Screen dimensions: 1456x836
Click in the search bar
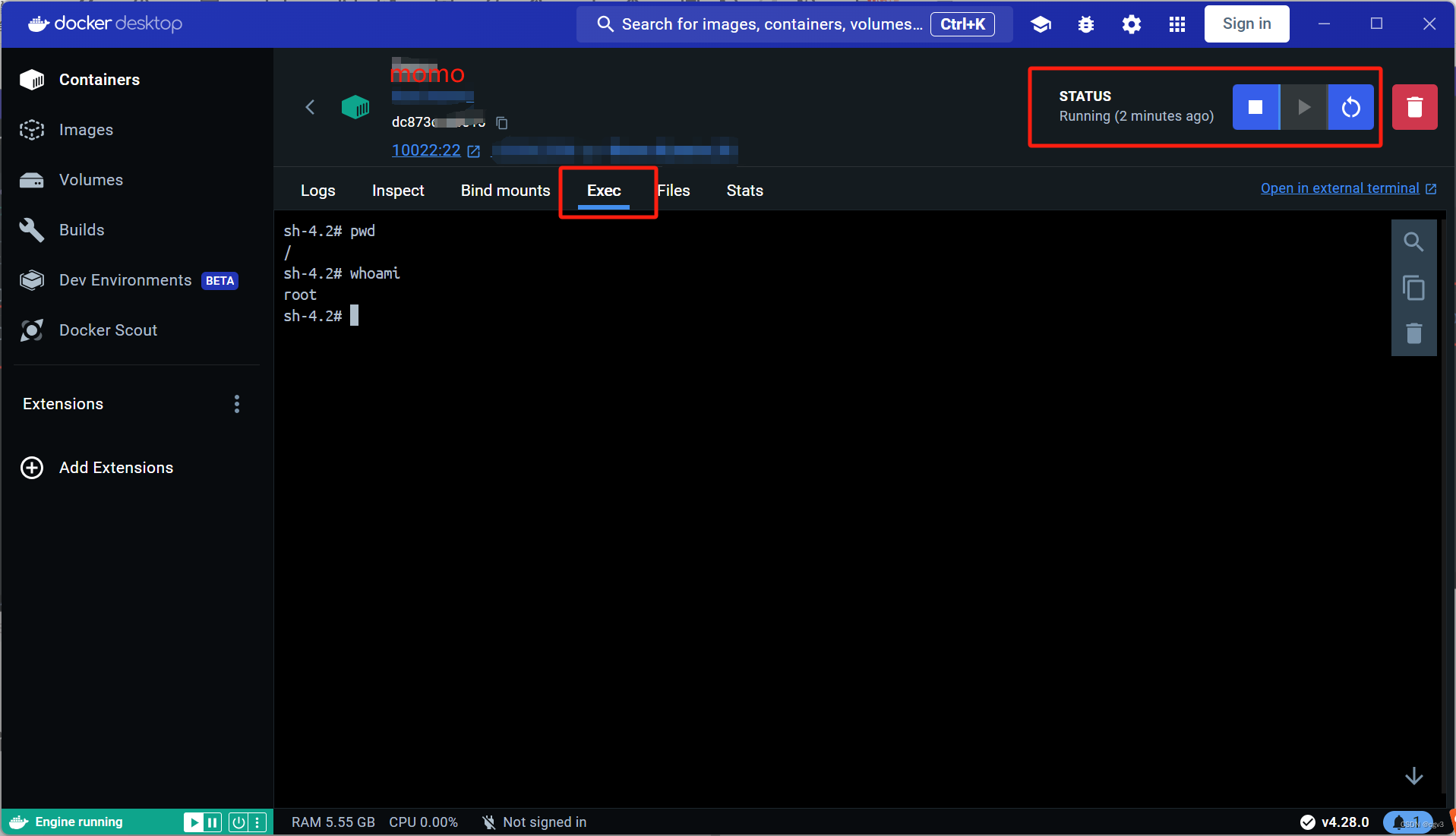[794, 24]
